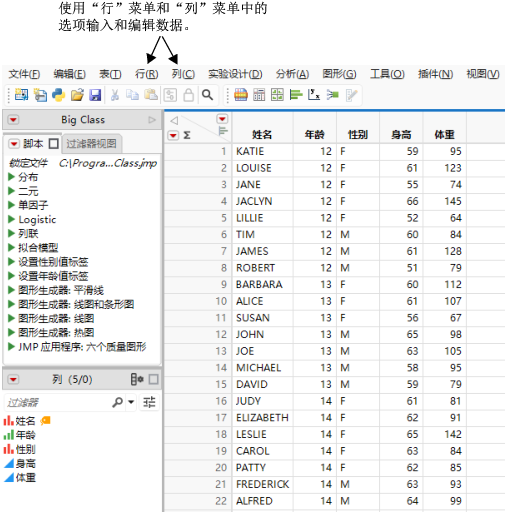Image resolution: width=507 pixels, height=514 pixels.
Task: Click the pencil edit toolbar icon
Action: coord(351,95)
